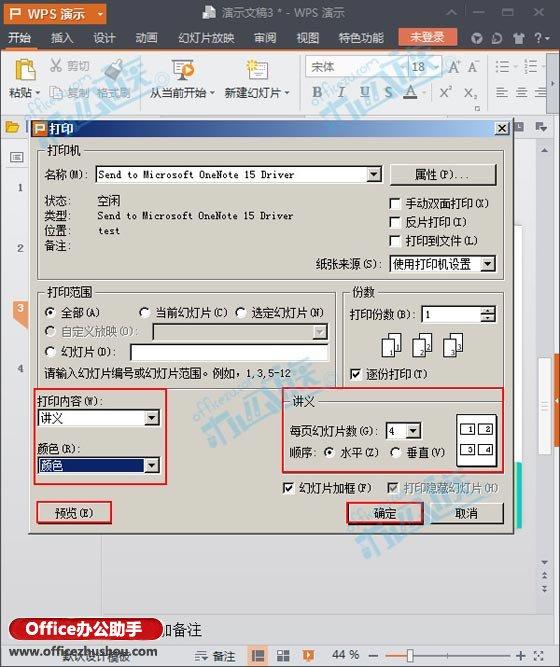Toggle Underline formatting icon
The image size is (560, 667).
[x=365, y=92]
